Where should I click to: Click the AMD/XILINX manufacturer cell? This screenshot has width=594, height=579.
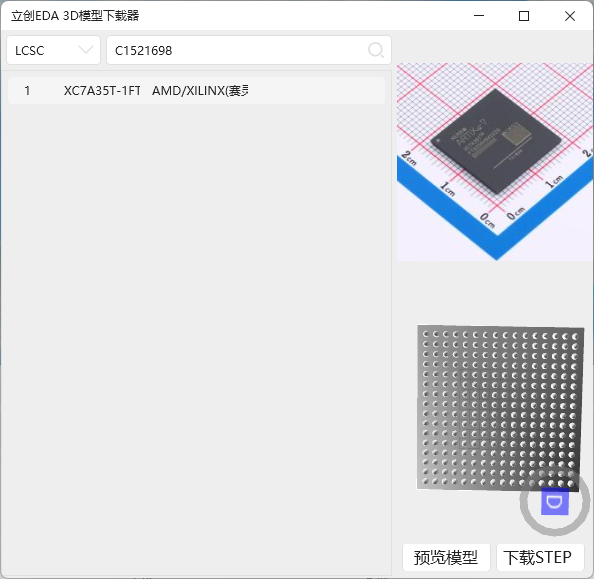[200, 91]
